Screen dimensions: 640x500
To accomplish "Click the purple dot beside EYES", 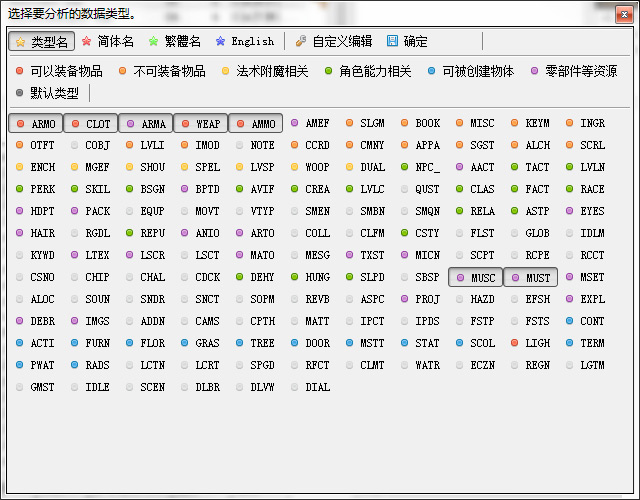I will pos(570,211).
